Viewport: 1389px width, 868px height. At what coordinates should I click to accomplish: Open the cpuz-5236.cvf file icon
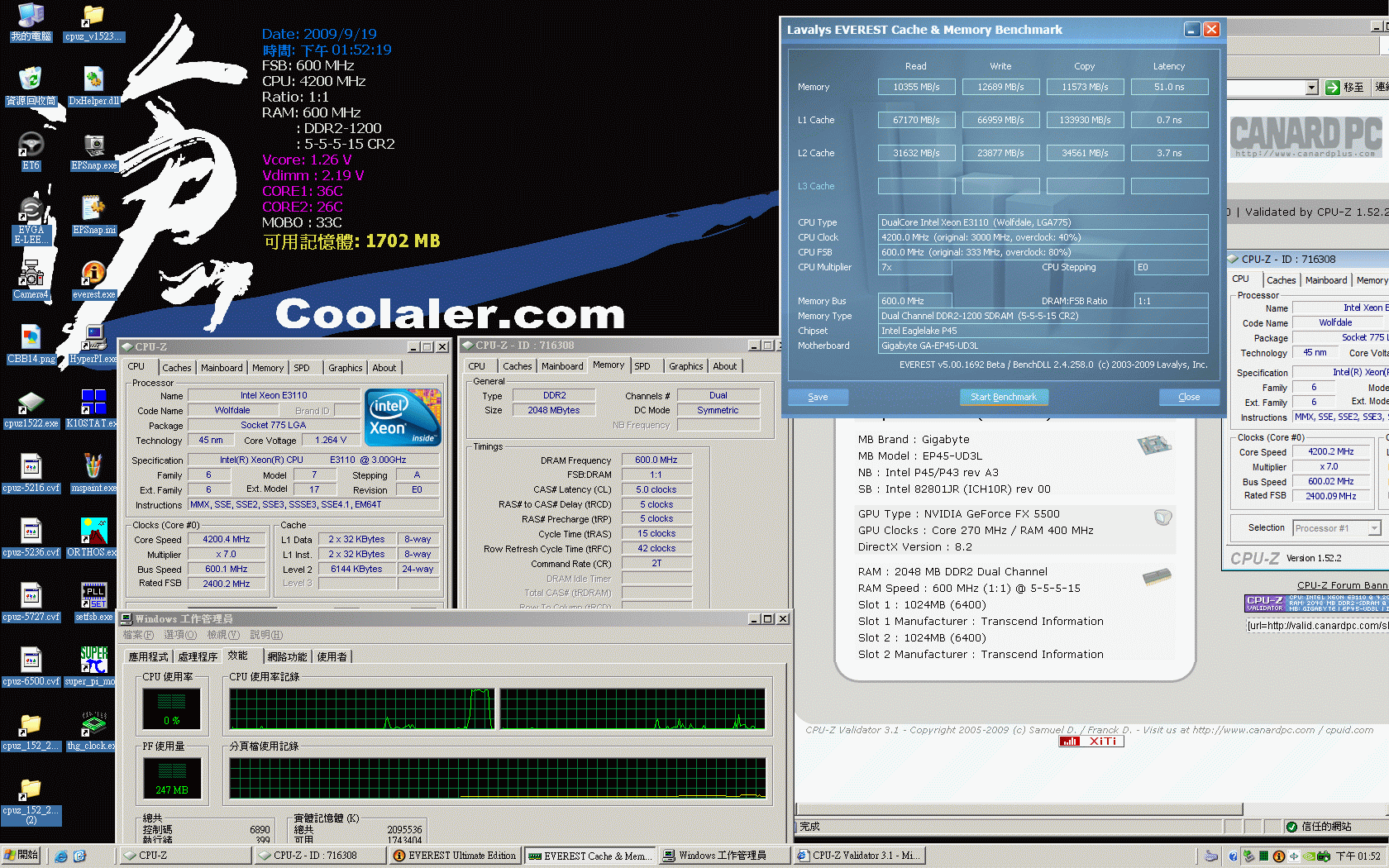click(31, 537)
